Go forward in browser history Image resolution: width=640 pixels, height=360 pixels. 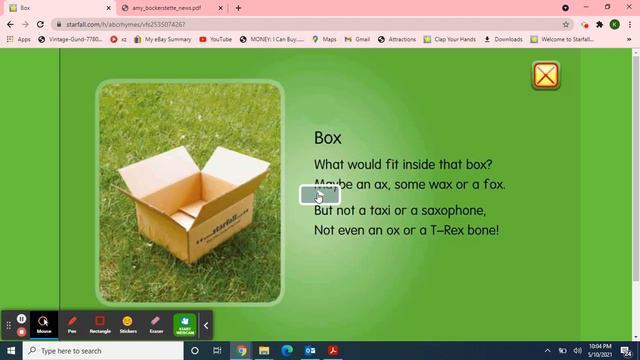click(25, 24)
